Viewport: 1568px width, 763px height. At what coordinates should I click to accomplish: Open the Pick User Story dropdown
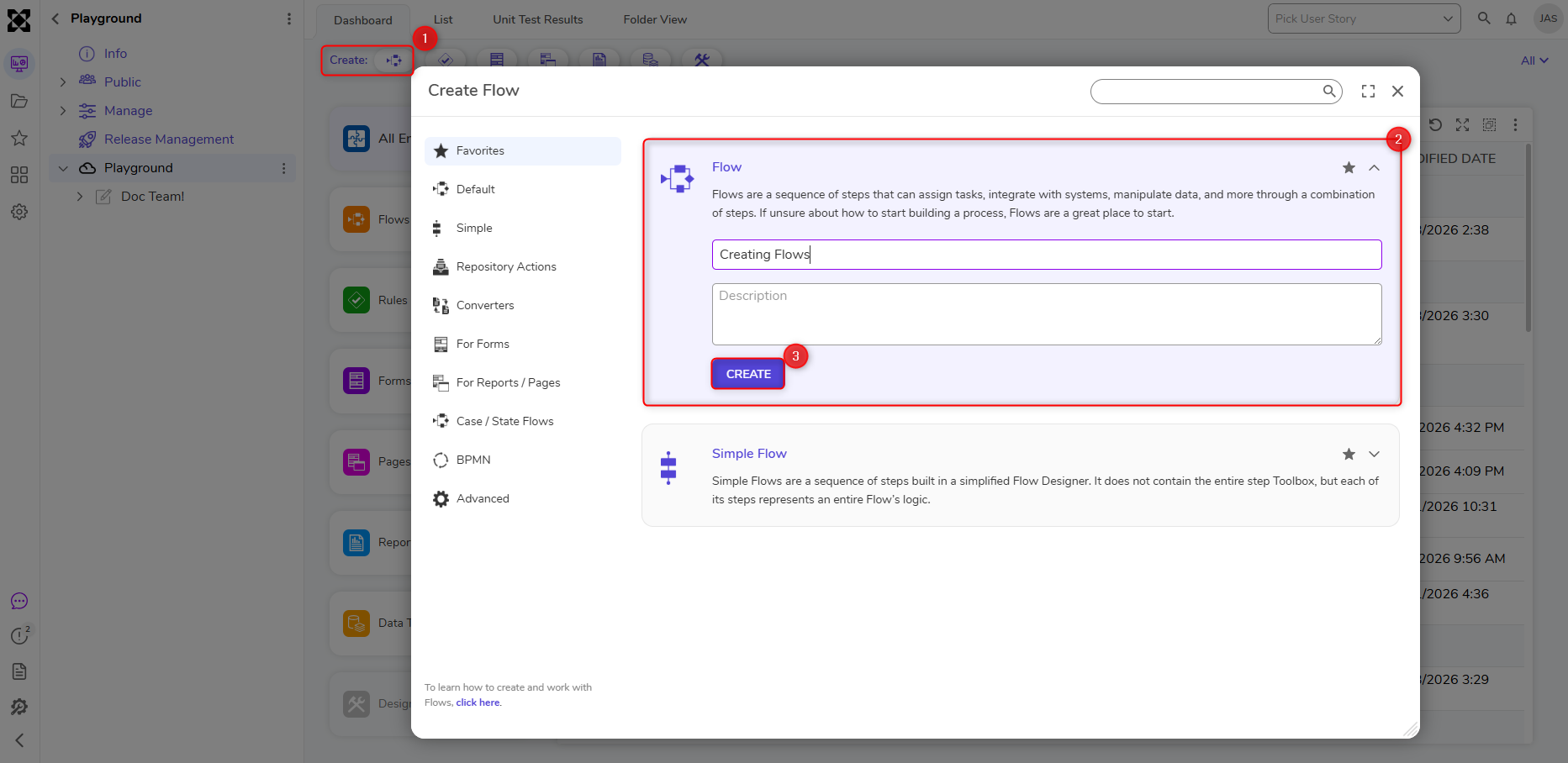coord(1364,18)
